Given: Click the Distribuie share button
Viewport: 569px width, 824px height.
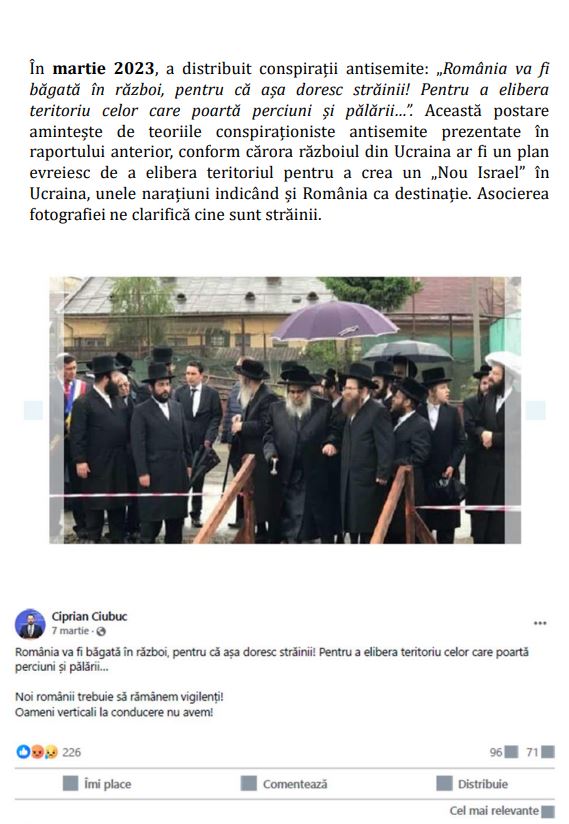Looking at the screenshot, I should click(x=472, y=784).
